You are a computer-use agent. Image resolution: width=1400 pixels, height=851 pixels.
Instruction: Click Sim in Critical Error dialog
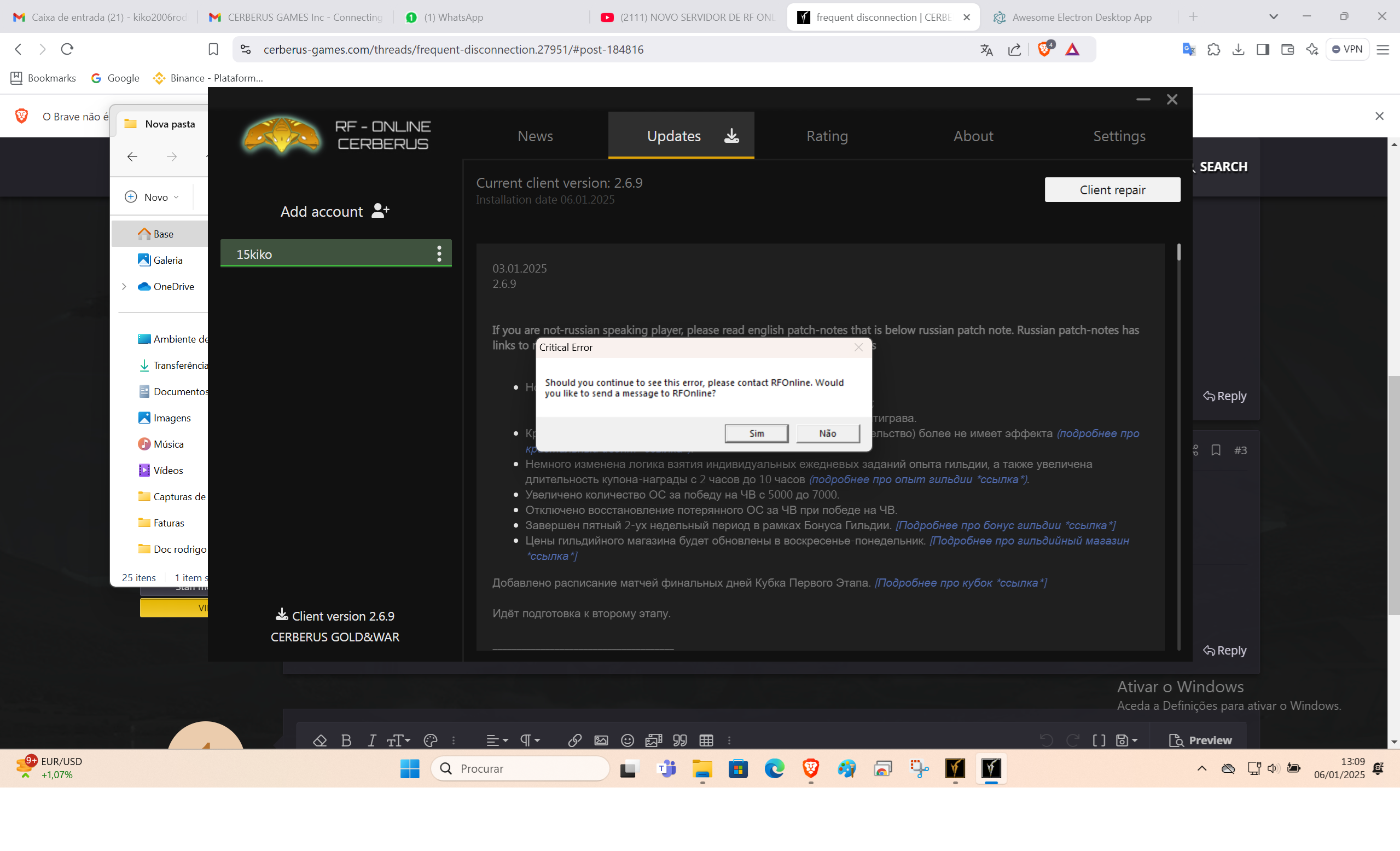pyautogui.click(x=756, y=433)
